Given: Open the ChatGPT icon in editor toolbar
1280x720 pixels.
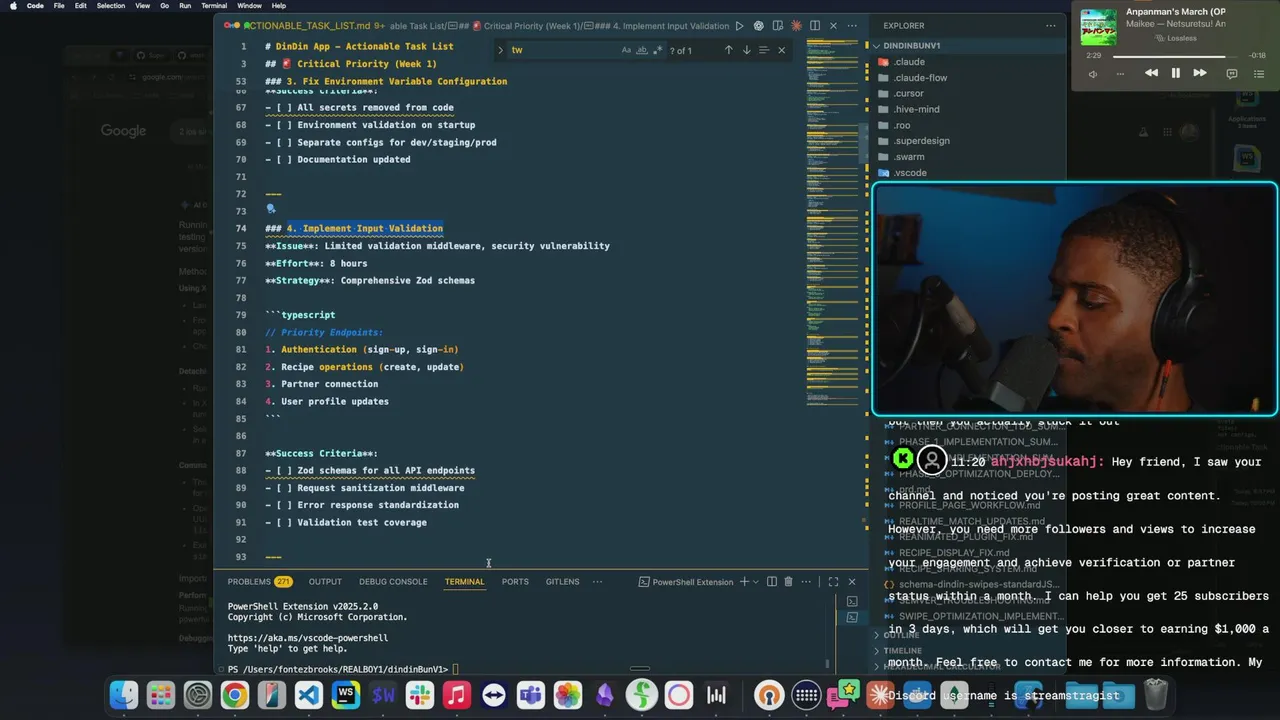Looking at the screenshot, I should pos(758,25).
